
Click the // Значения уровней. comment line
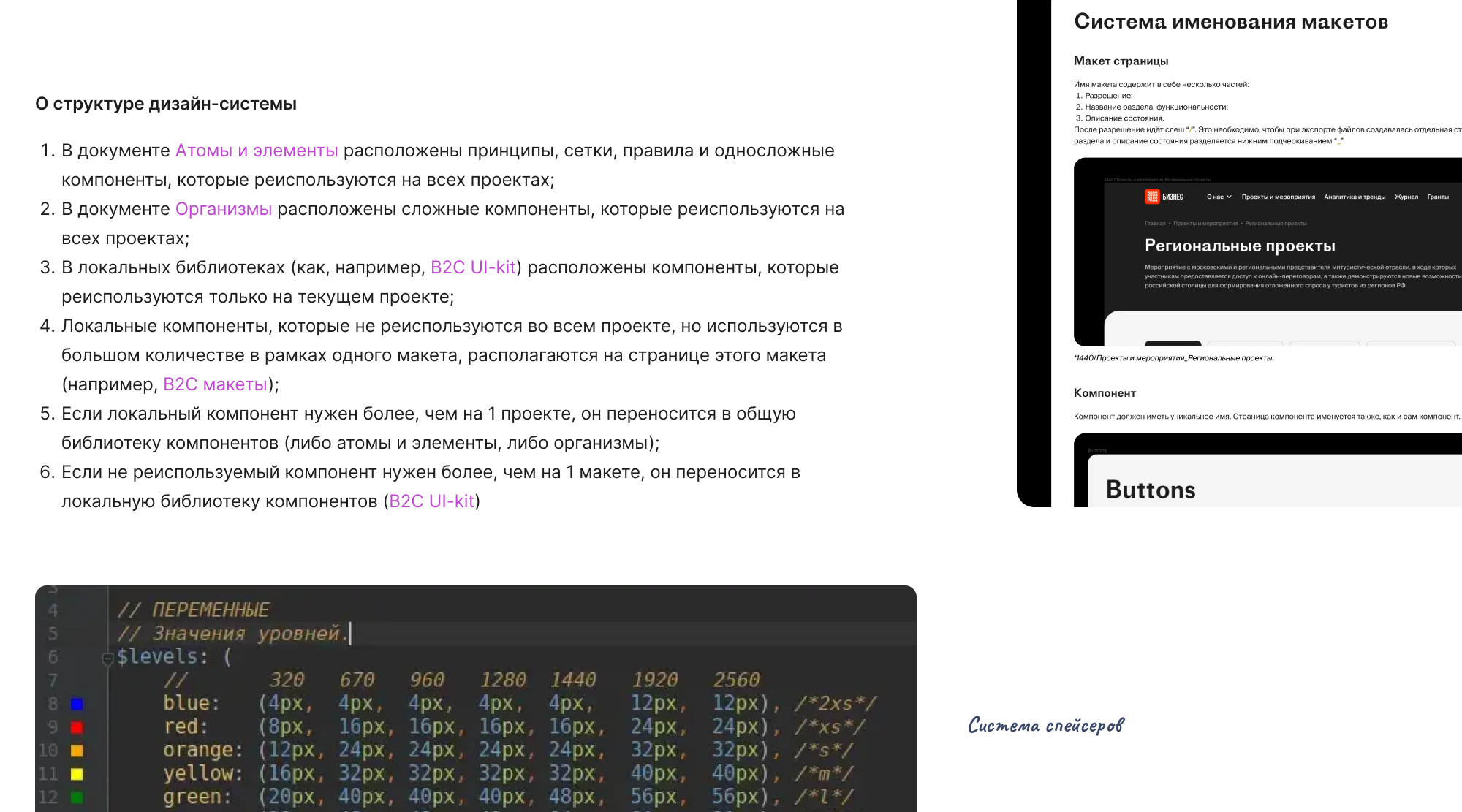click(232, 634)
